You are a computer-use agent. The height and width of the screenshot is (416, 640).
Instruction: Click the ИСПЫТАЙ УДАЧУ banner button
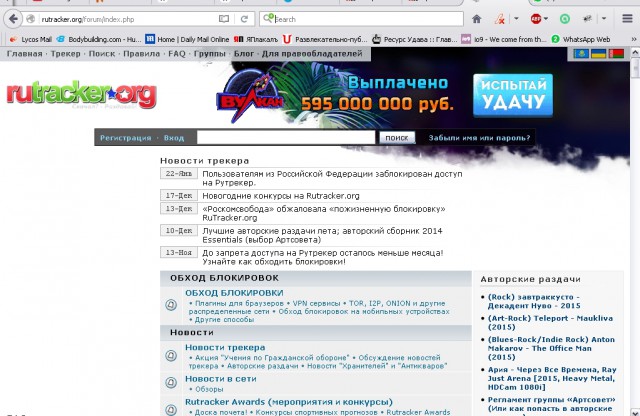[513, 95]
